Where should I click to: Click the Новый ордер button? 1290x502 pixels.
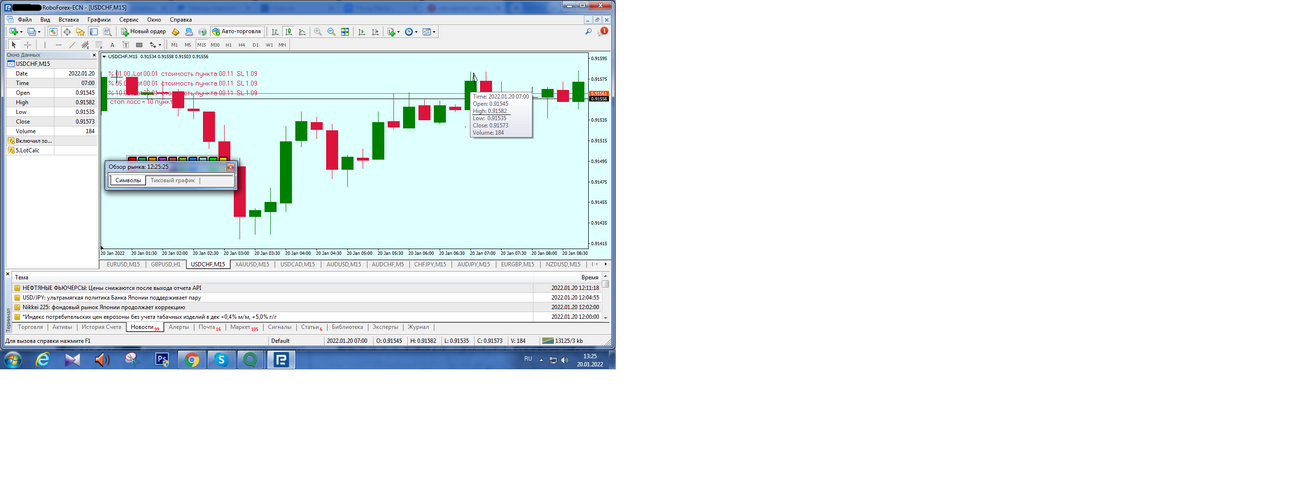(145, 32)
